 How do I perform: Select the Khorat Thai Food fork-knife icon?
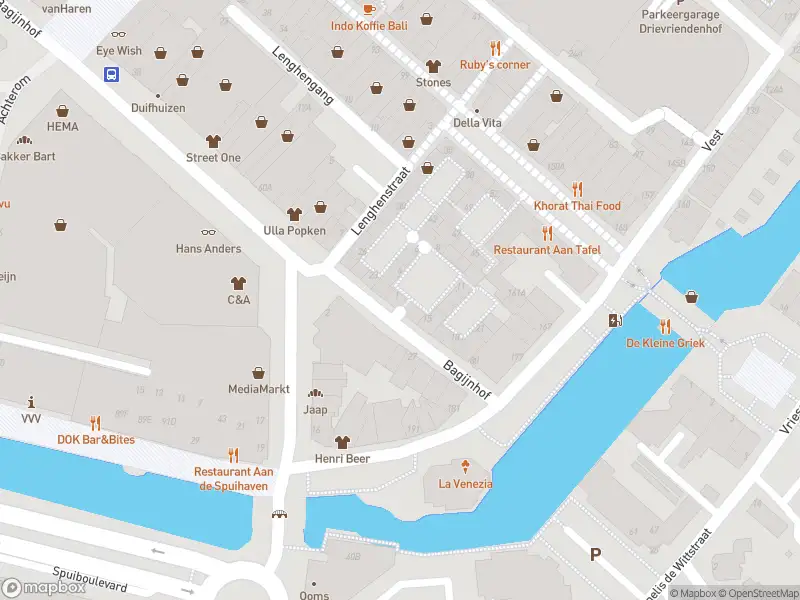pos(577,189)
